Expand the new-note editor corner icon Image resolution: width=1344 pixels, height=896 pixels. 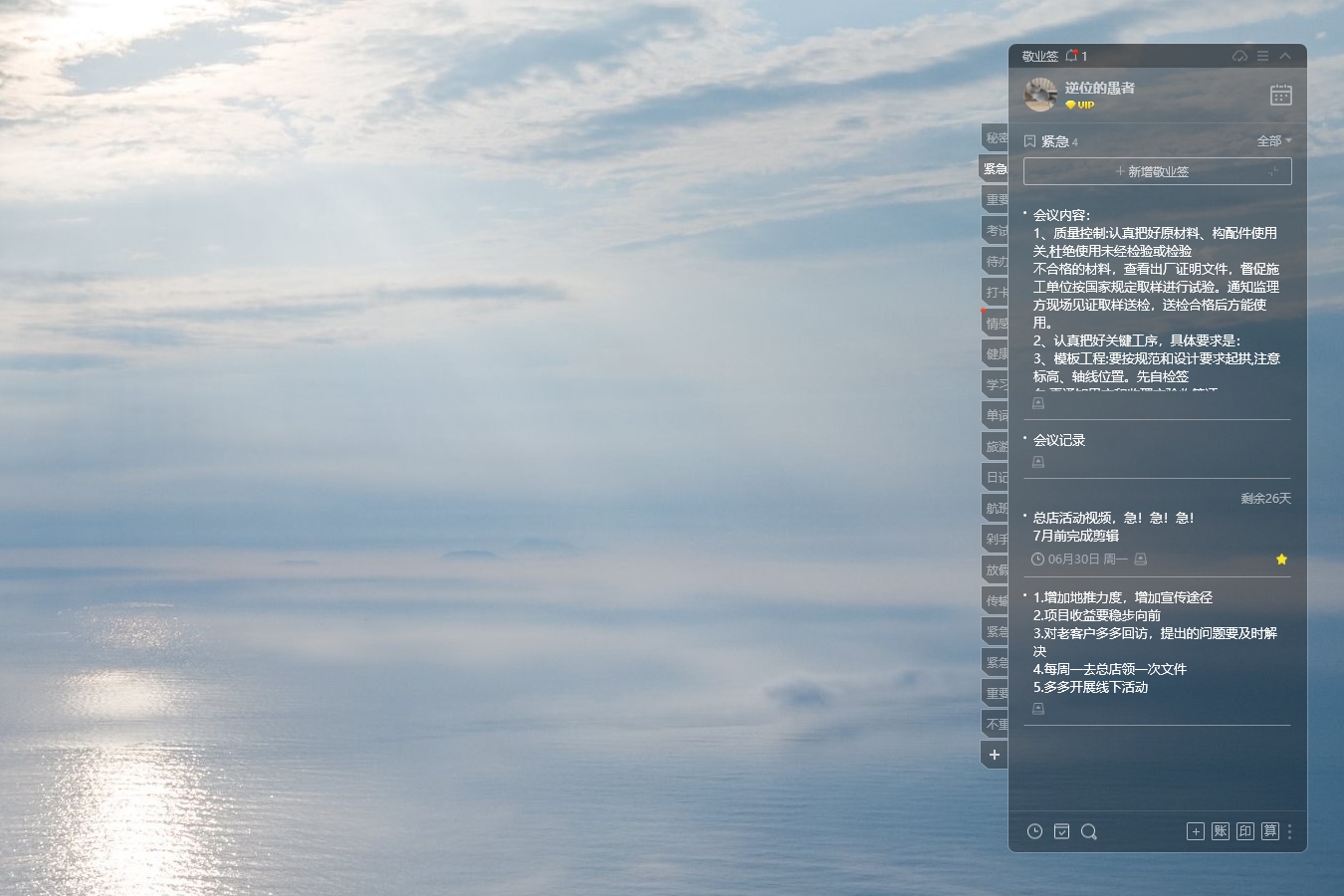1274,171
